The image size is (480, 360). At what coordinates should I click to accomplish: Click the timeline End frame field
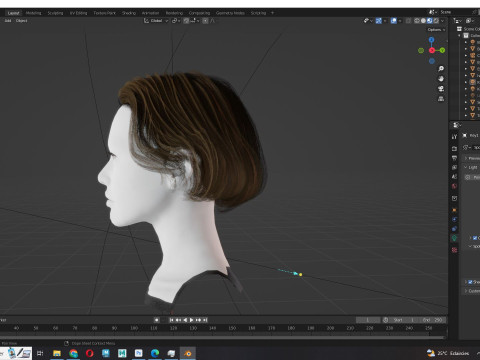(433, 320)
